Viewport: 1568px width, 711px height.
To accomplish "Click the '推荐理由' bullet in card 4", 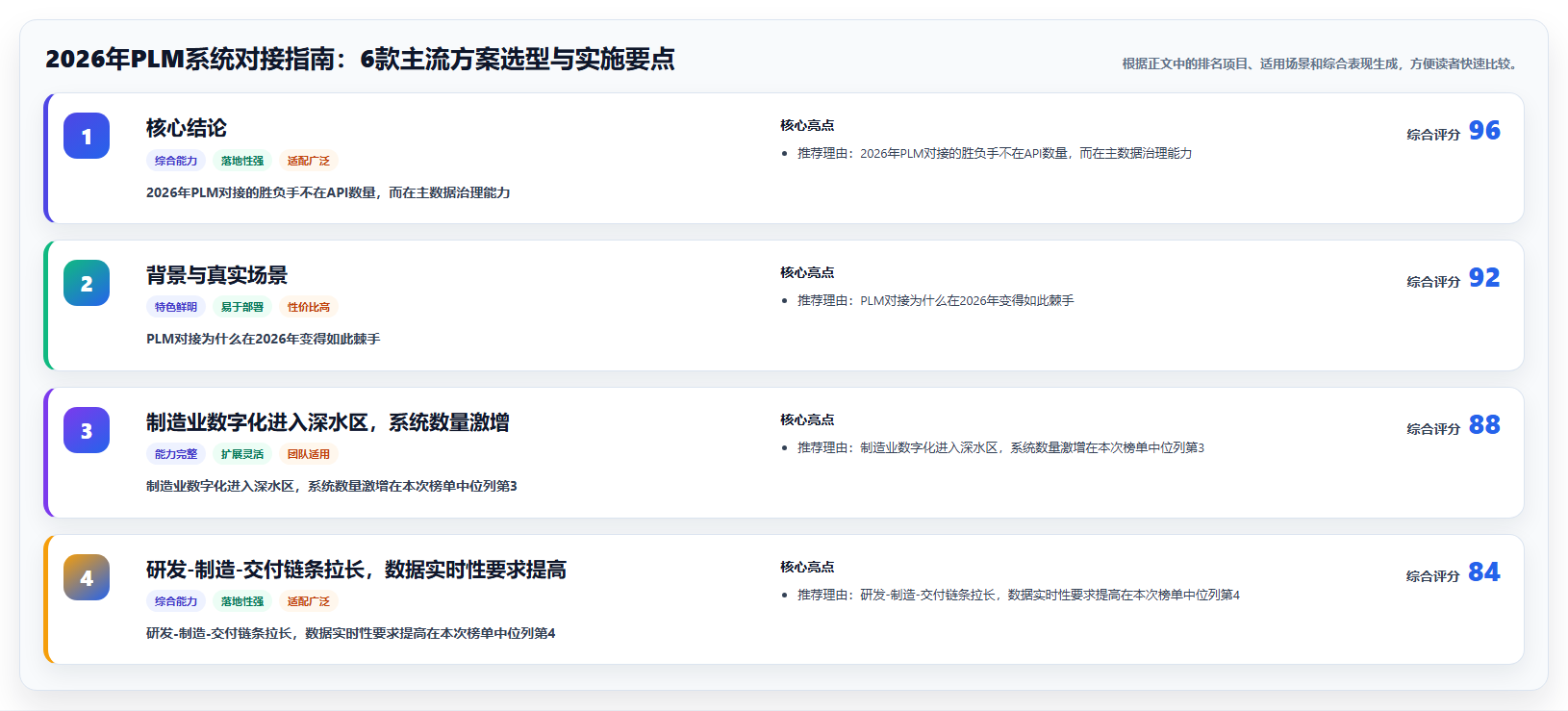I will click(x=1019, y=595).
